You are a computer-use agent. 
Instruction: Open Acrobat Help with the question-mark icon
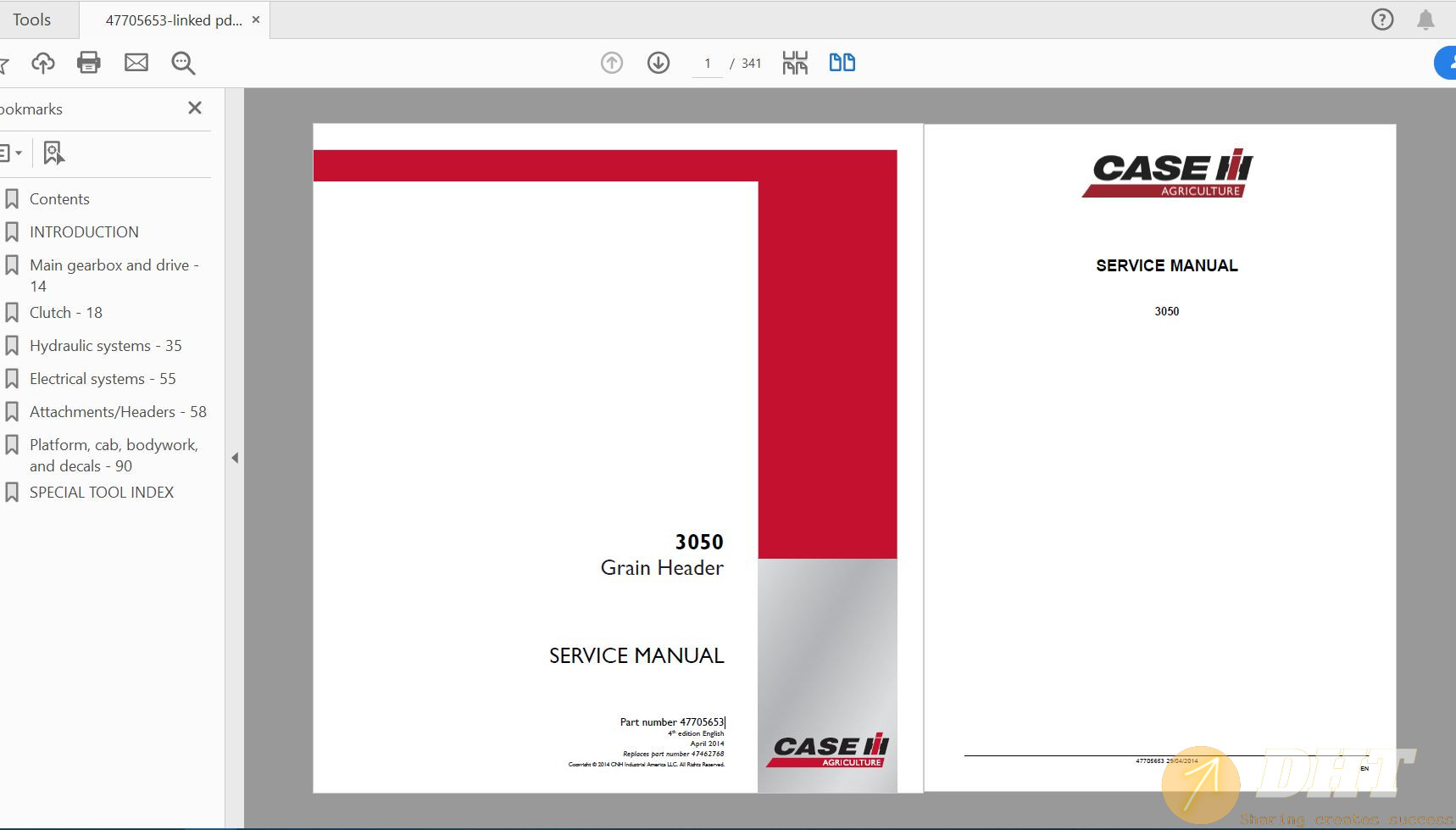1383,19
